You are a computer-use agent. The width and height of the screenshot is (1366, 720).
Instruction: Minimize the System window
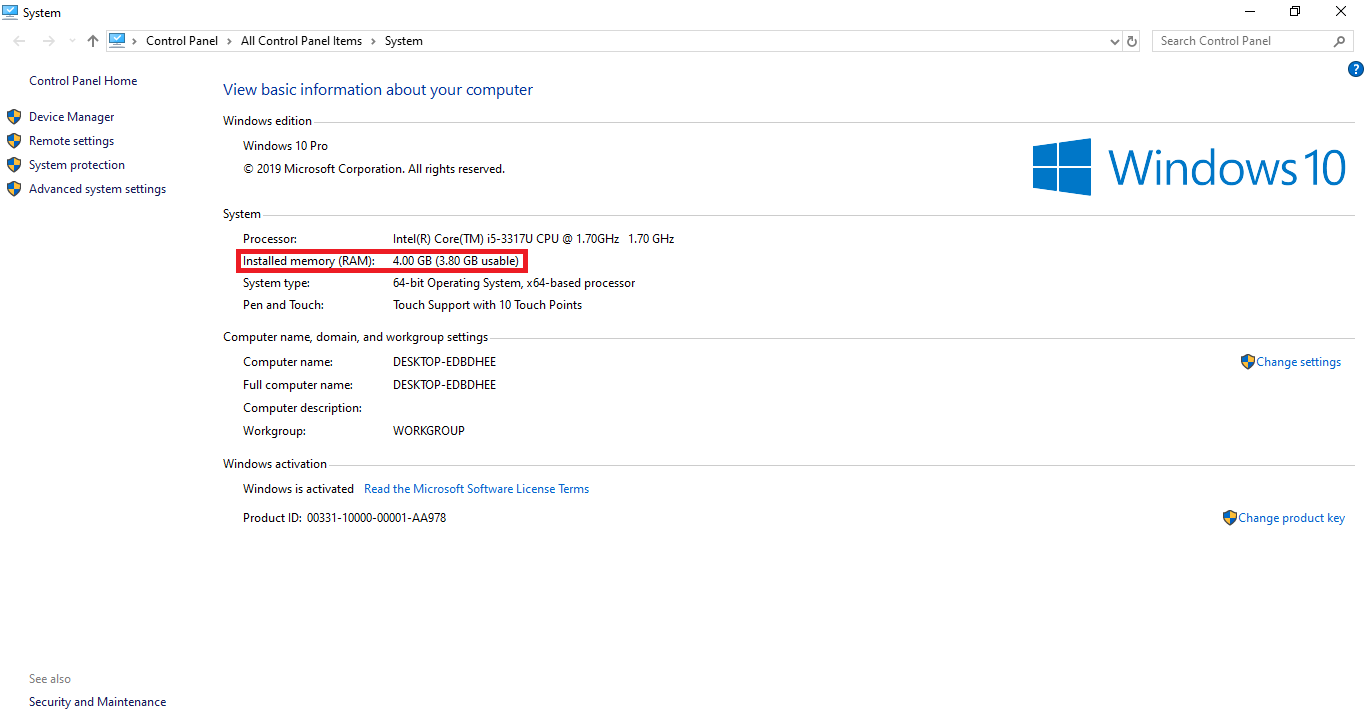coord(1250,12)
